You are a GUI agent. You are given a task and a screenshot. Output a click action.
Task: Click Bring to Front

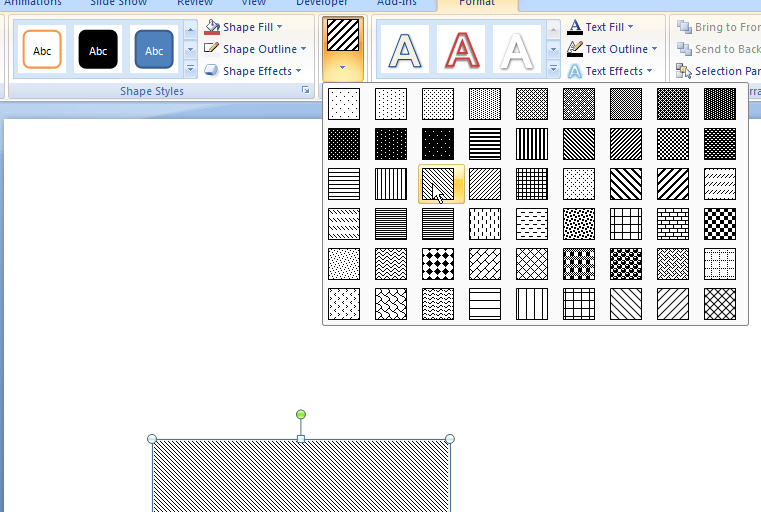(x=718, y=27)
